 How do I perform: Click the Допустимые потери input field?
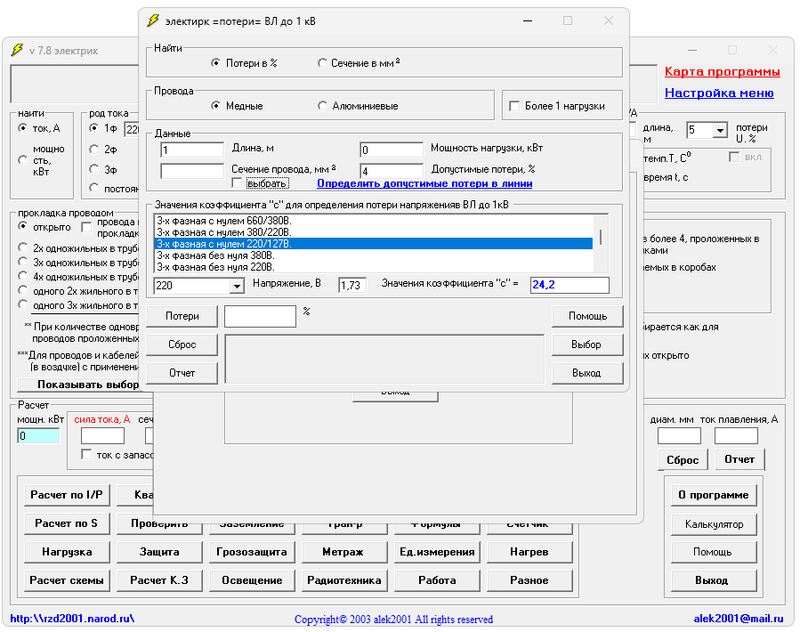click(391, 171)
